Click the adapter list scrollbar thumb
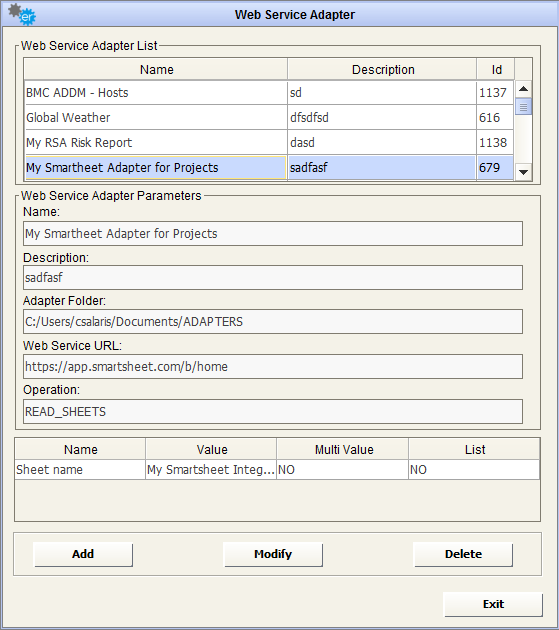 coord(523,106)
